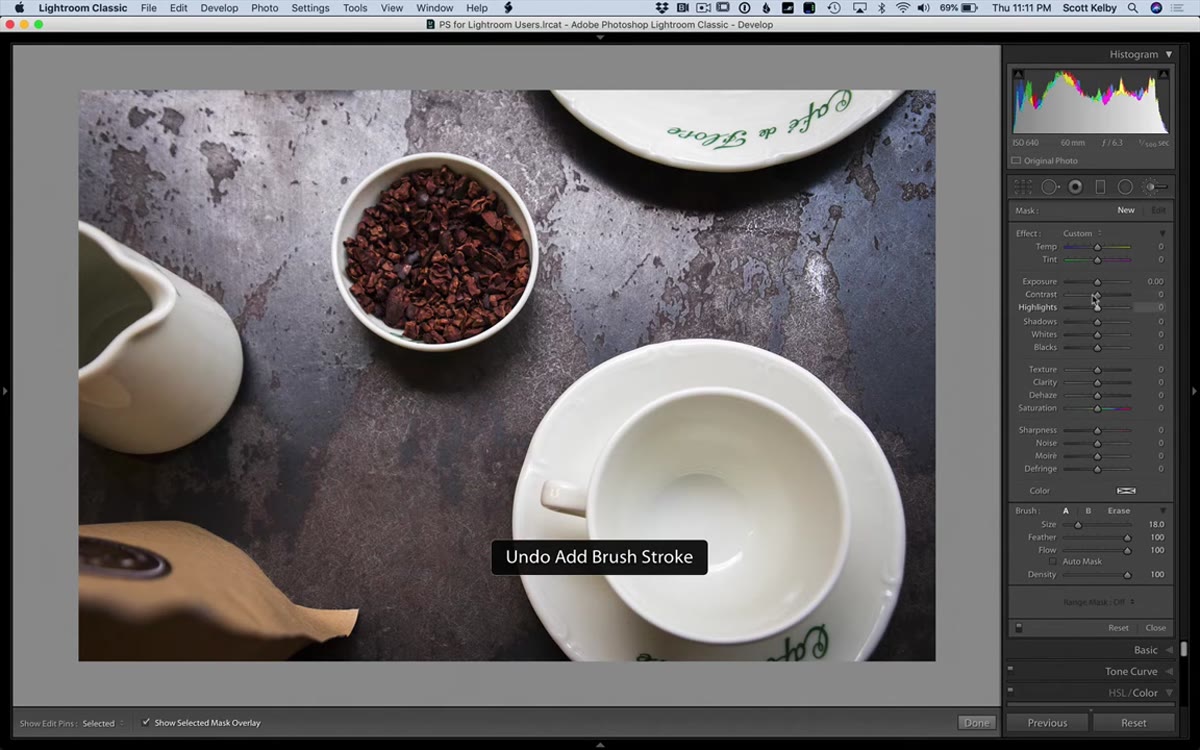Select the Adjustment Brush tool

point(1155,187)
